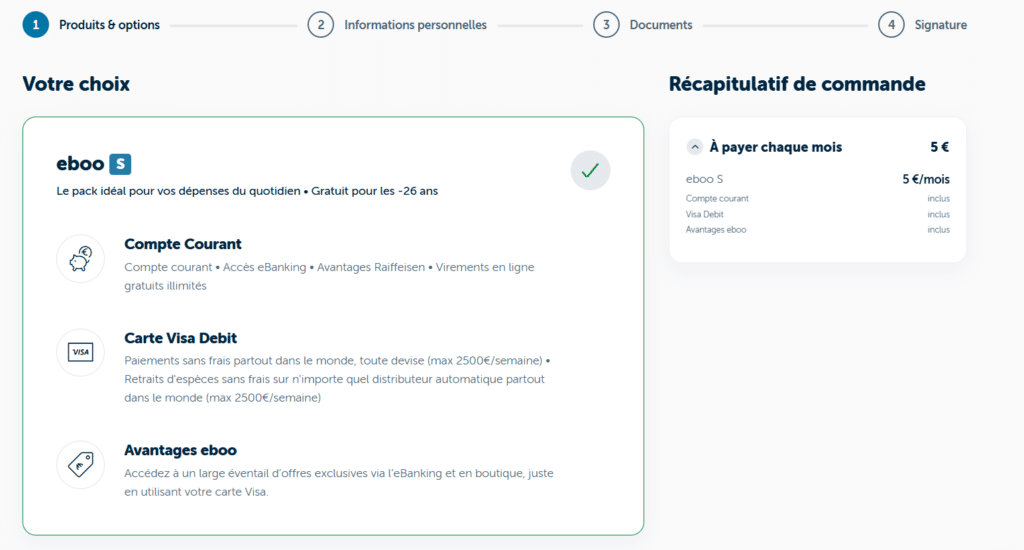Click the Carte Visa Debit heading
This screenshot has width=1024, height=550.
click(x=180, y=338)
